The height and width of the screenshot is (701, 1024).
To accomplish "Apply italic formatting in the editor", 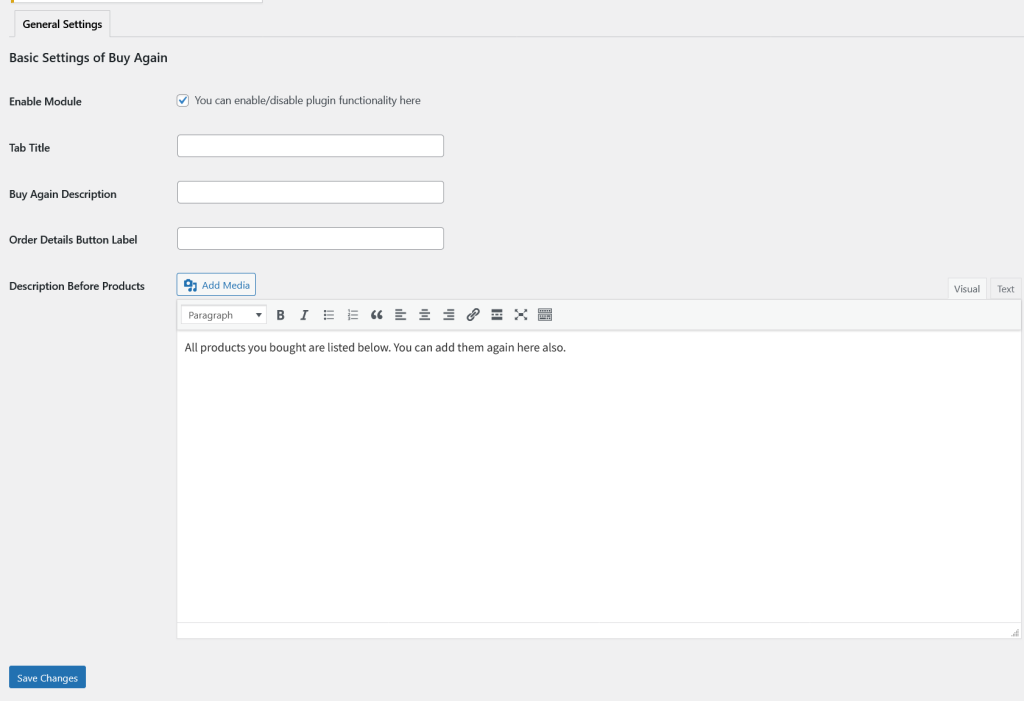I will click(x=304, y=315).
